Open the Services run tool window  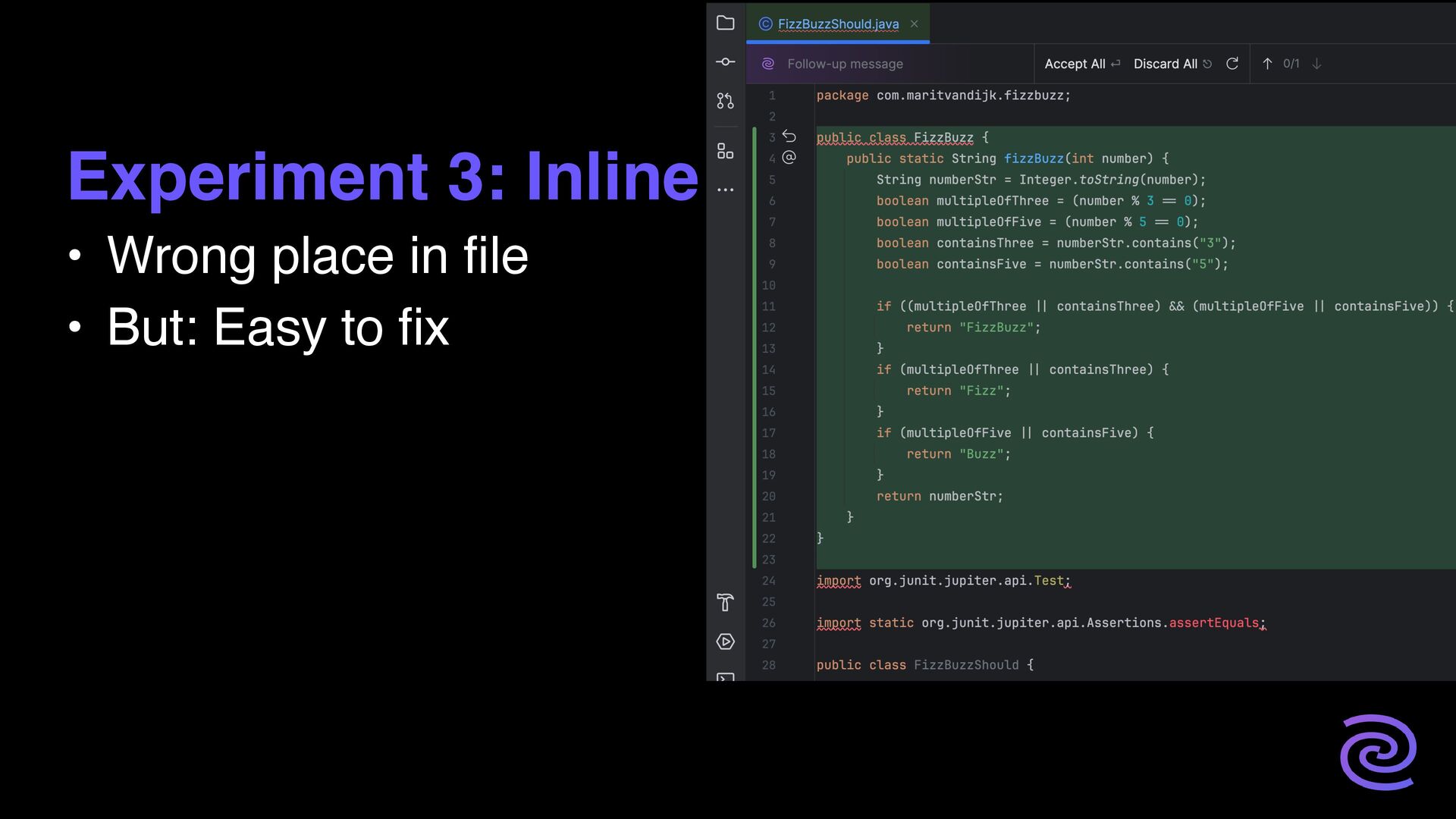tap(725, 642)
